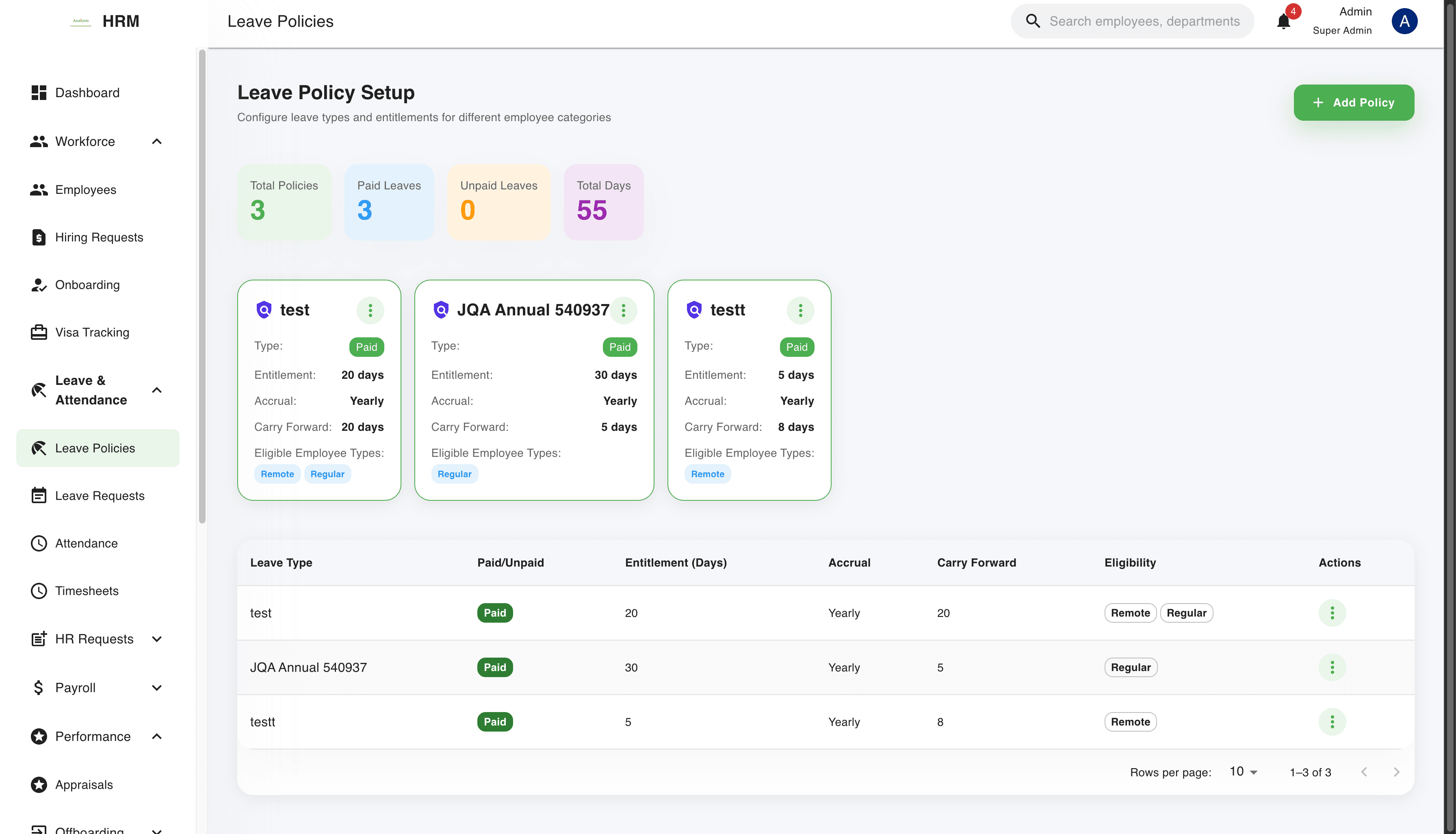Click the Visa Tracking briefcase icon
The image size is (1456, 834).
(x=38, y=332)
